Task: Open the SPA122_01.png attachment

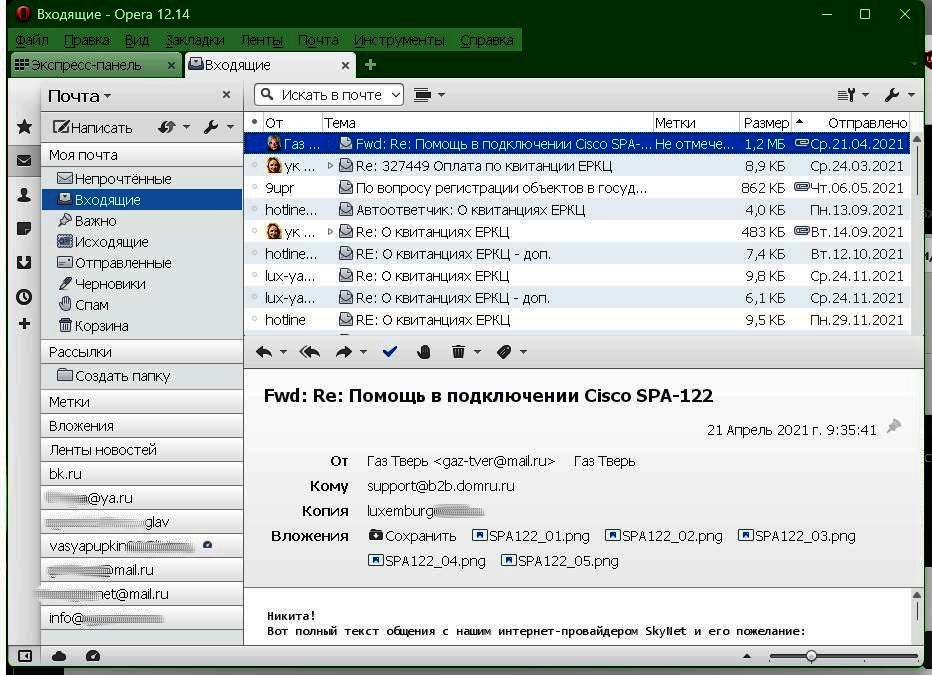Action: tap(531, 536)
